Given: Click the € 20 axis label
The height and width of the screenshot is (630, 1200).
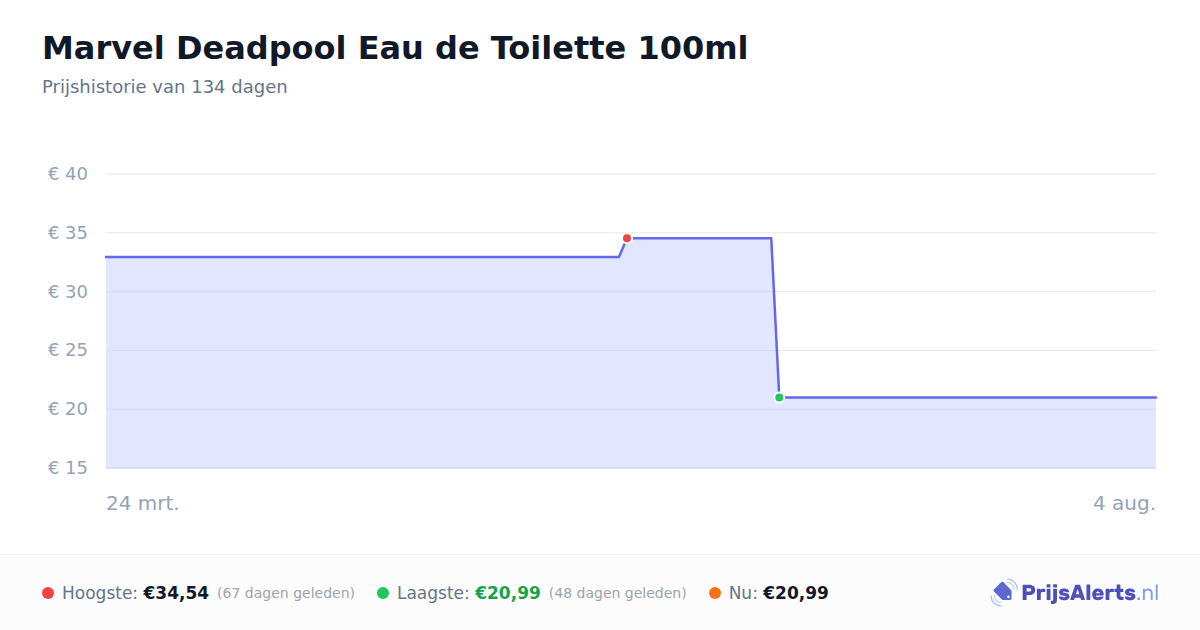Looking at the screenshot, I should pos(68,409).
